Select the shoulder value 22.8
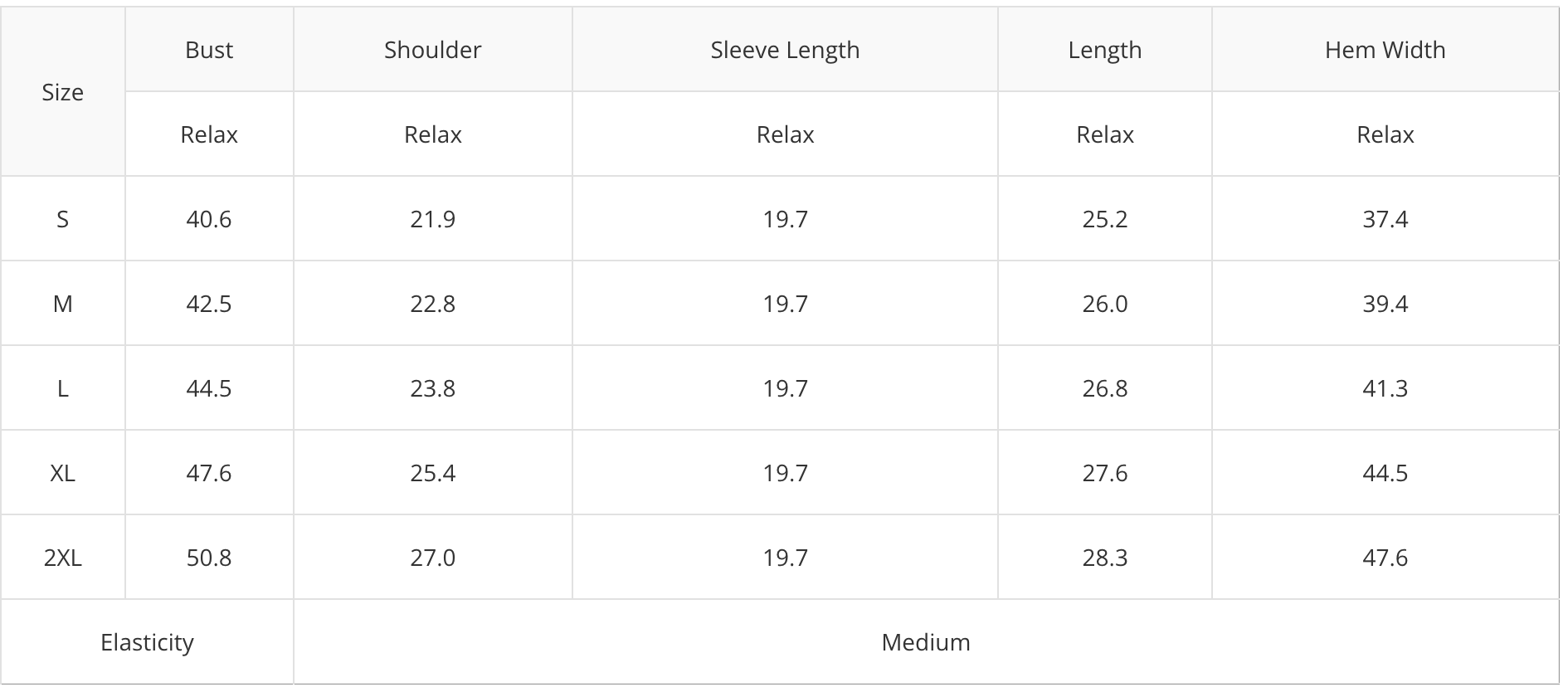 (432, 304)
